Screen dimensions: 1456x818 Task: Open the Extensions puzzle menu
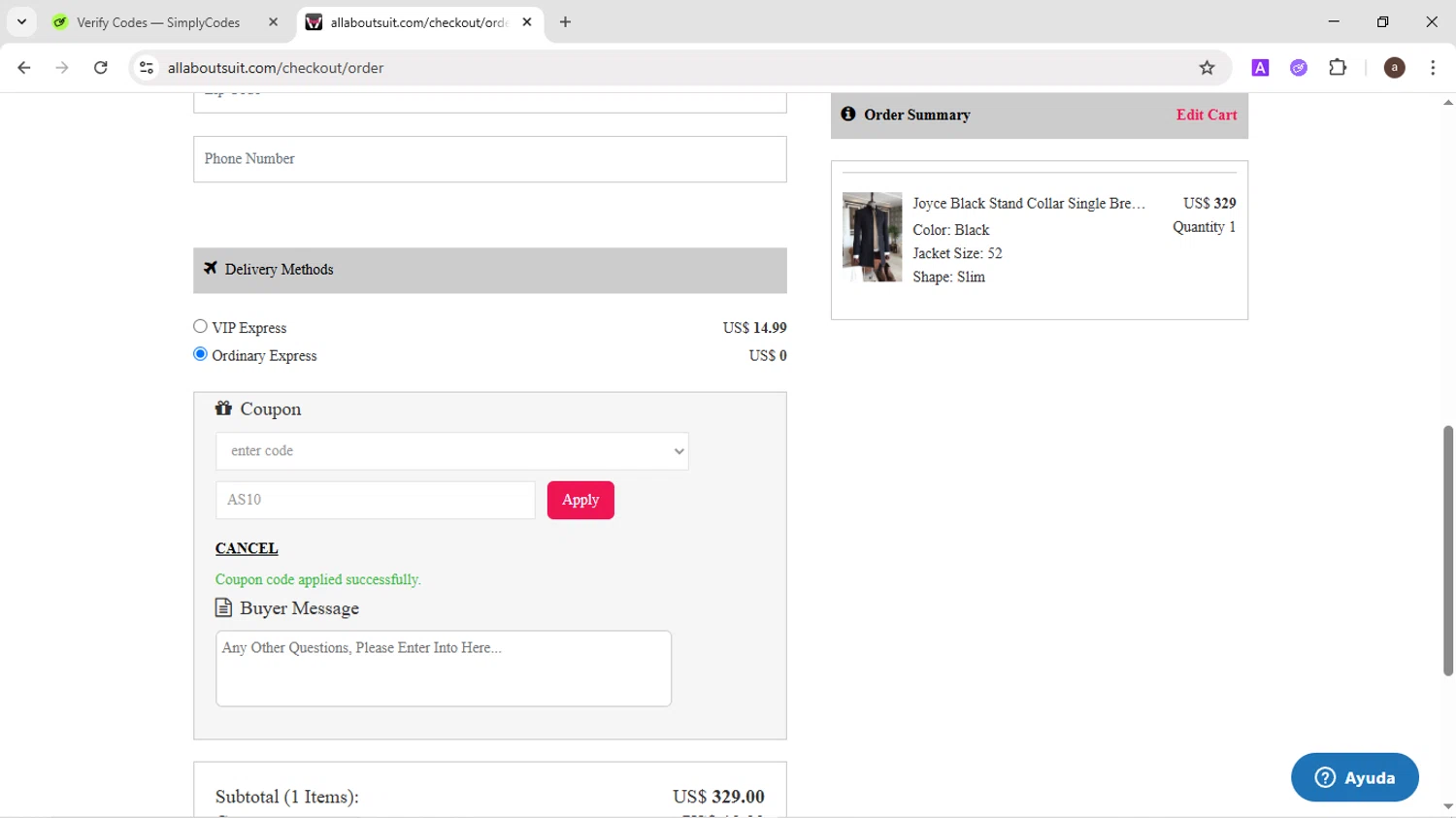click(x=1338, y=68)
